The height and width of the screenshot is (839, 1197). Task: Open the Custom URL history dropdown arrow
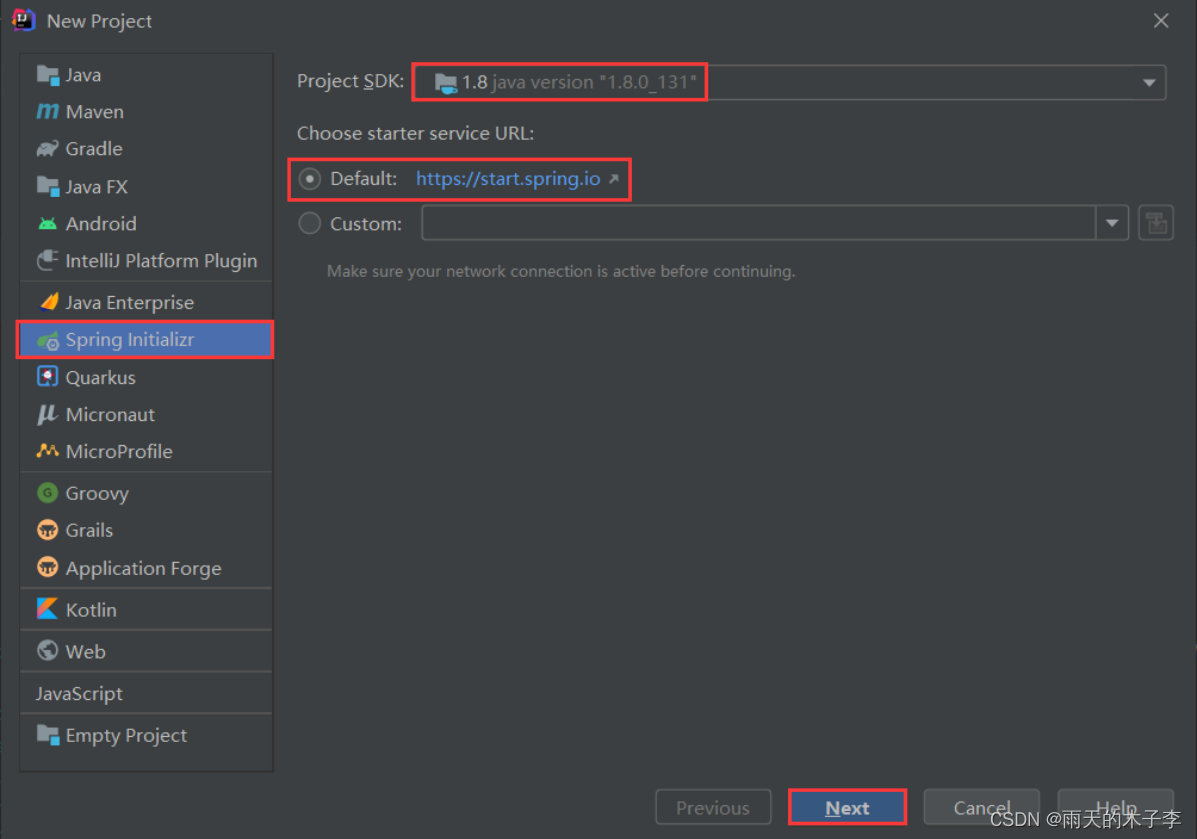(x=1112, y=223)
